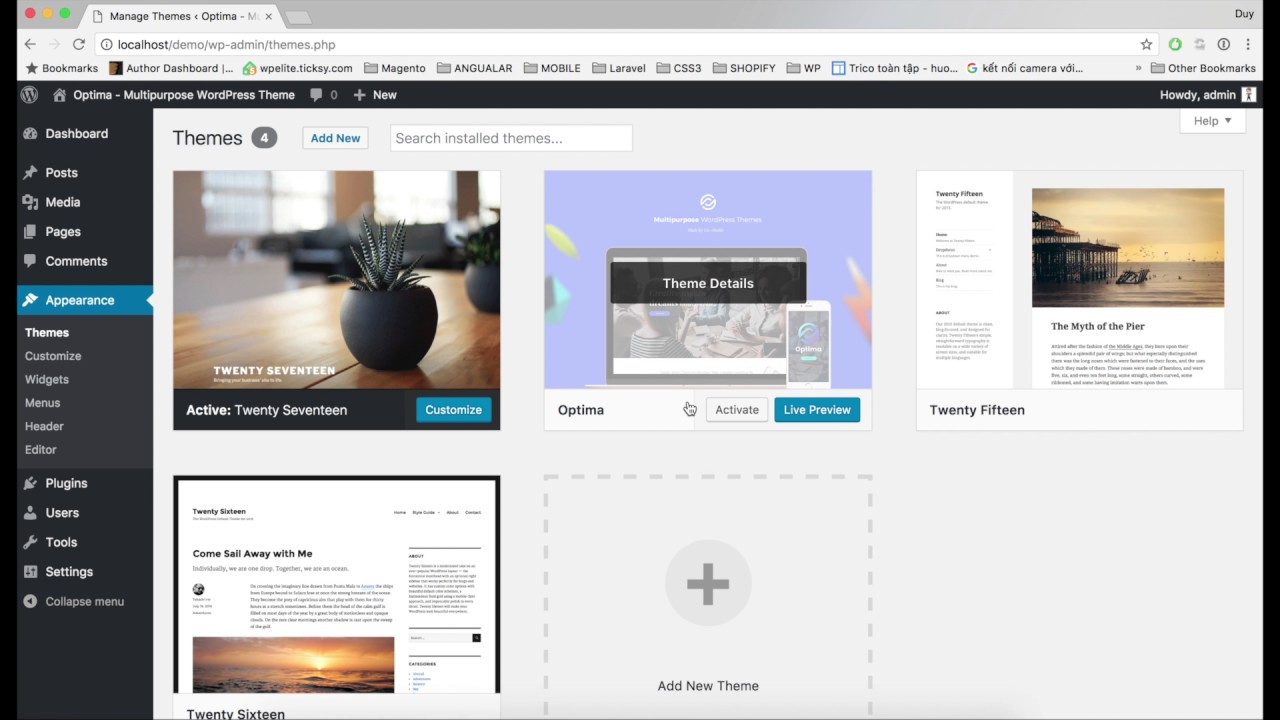
Task: Select the Appearance menu
Action: coord(85,300)
